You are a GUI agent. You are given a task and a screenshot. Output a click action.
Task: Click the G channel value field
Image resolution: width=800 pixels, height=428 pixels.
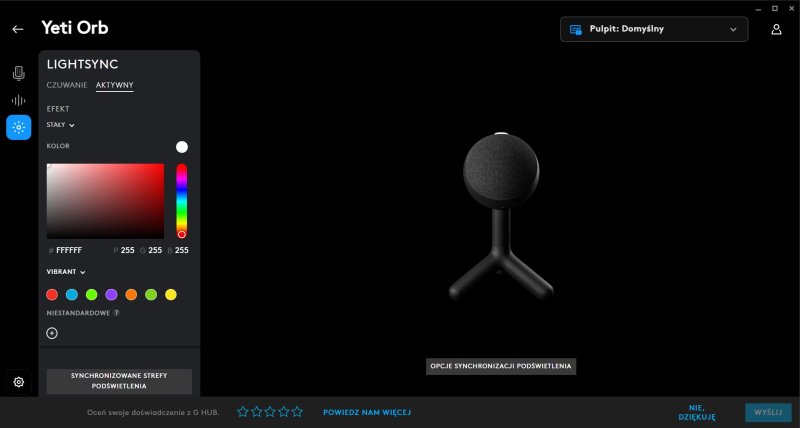point(155,250)
